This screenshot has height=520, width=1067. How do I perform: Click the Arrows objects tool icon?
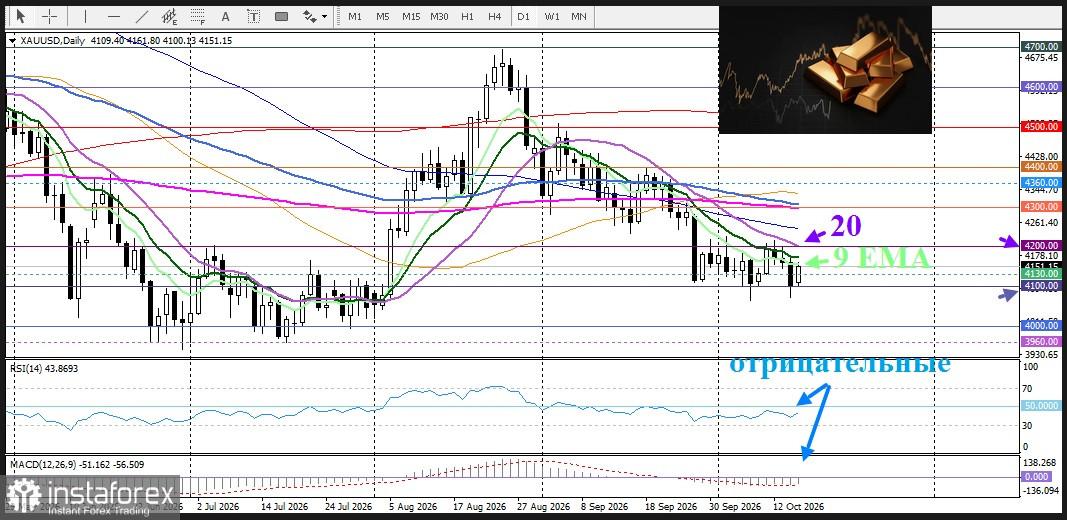coord(310,16)
